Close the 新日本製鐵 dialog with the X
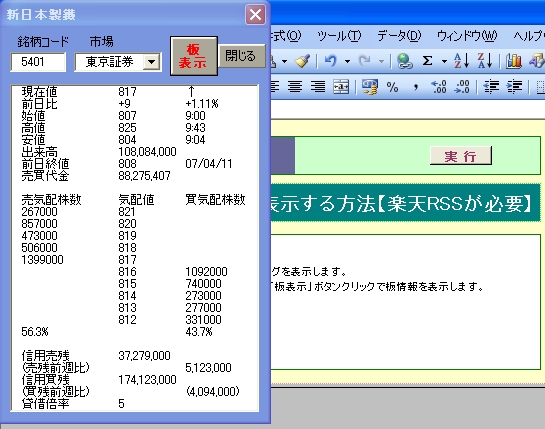 pyautogui.click(x=255, y=15)
